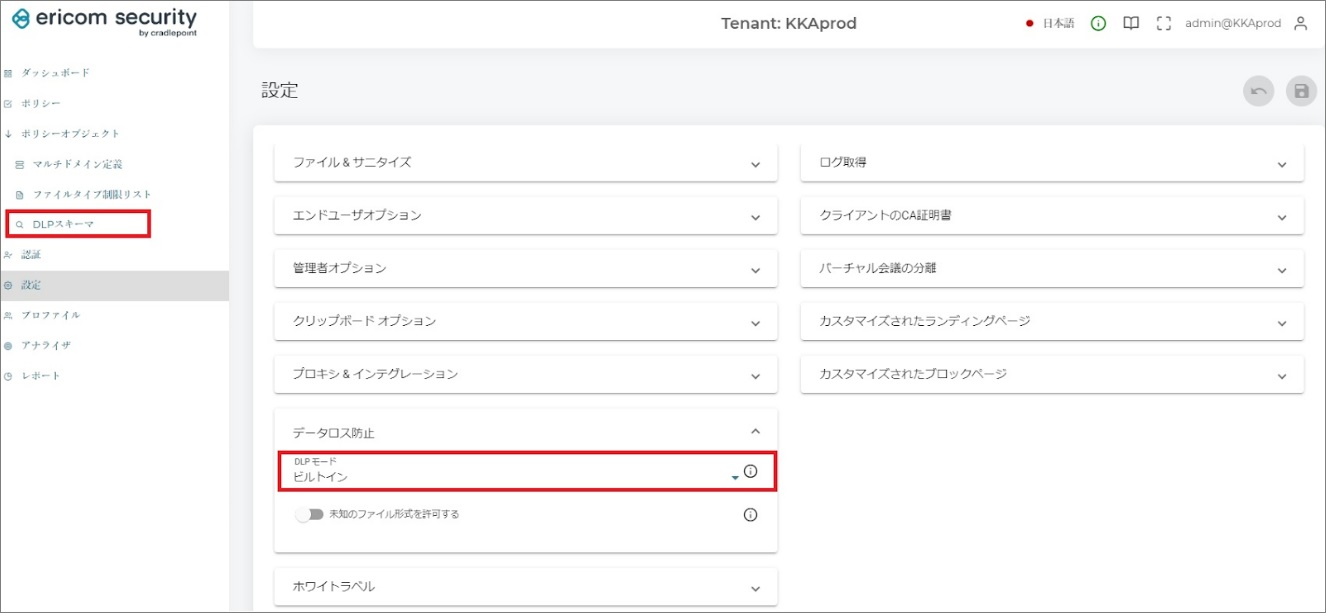Click the user profile icon beside admin@KKAprod
The height and width of the screenshot is (613, 1326).
1300,23
